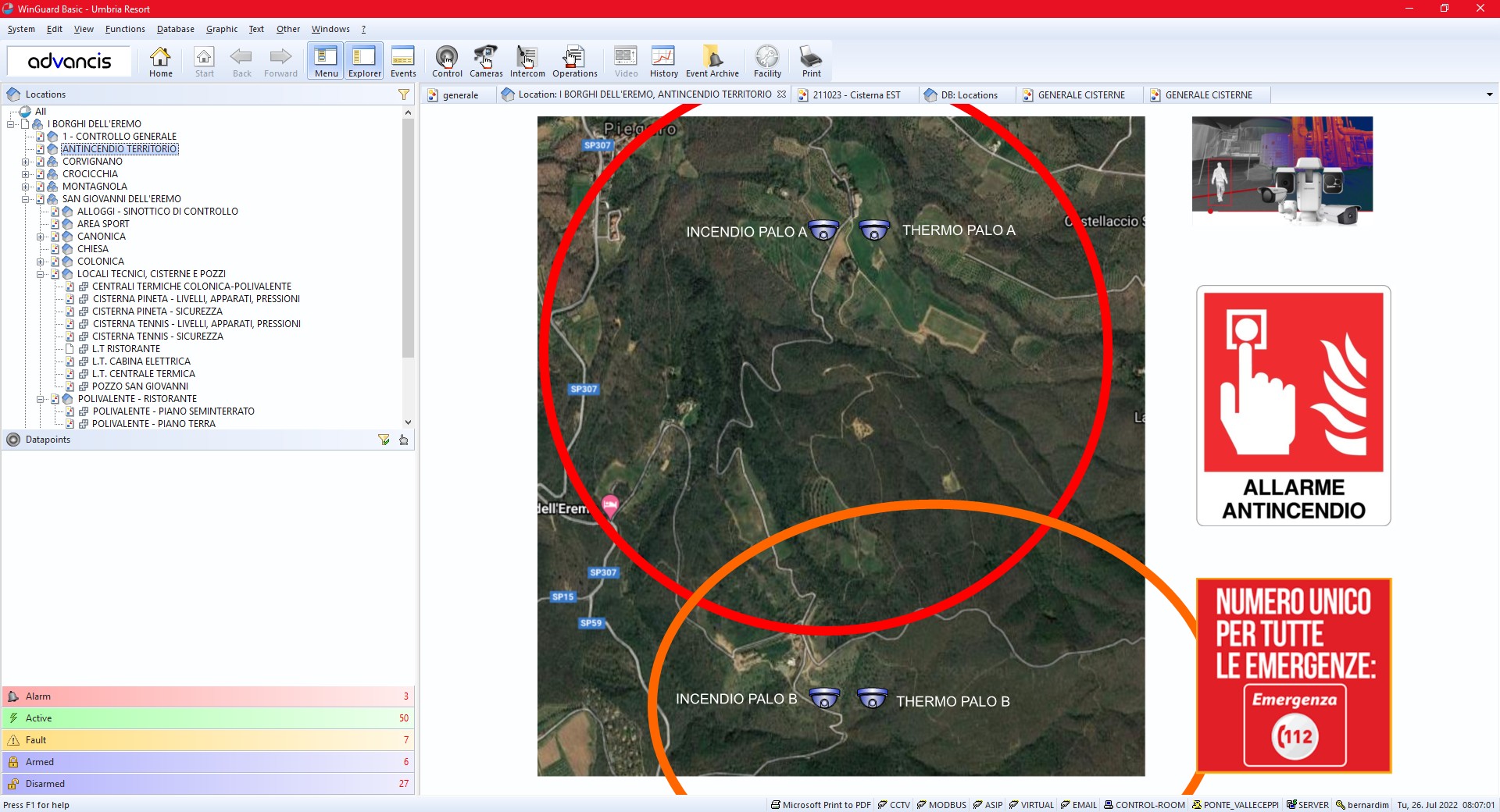Collapse the POLIVALENTE - RISTORANTE node

(41, 399)
